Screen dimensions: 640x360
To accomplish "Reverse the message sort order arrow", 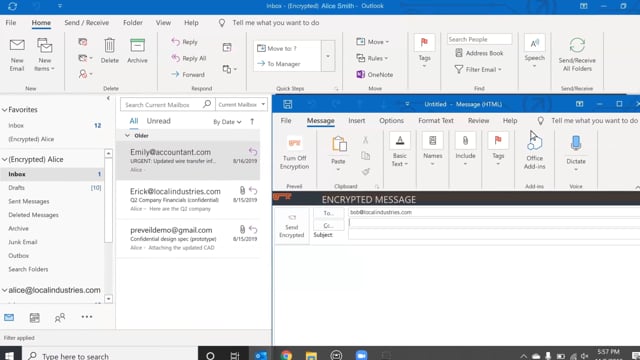I will 252,121.
